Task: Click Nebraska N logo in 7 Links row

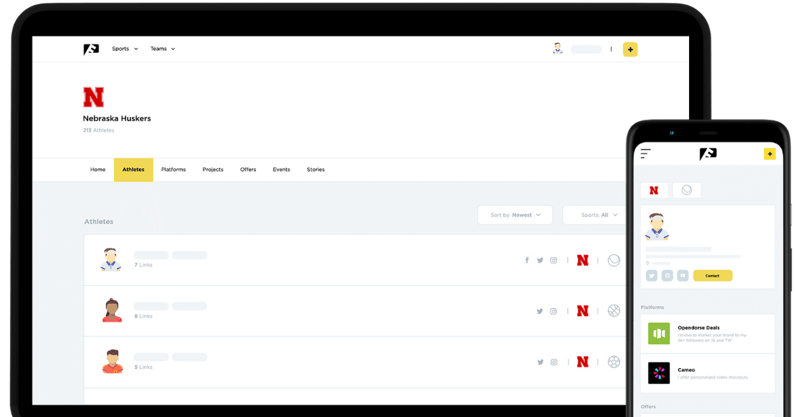Action: (x=583, y=260)
